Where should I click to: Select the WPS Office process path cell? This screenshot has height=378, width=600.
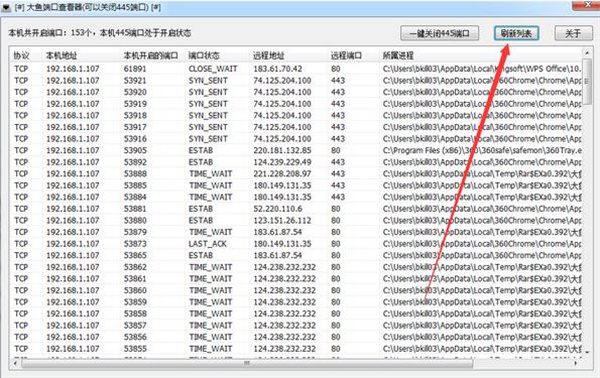pyautogui.click(x=482, y=69)
